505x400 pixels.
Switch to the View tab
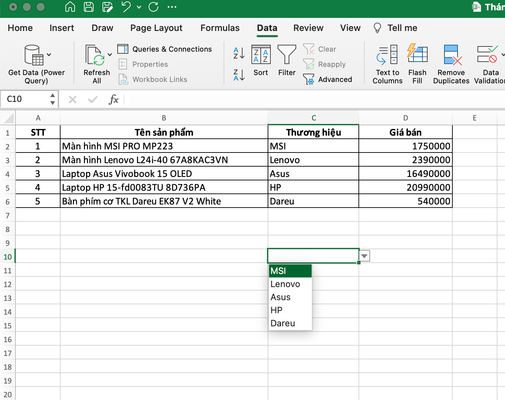click(x=350, y=28)
